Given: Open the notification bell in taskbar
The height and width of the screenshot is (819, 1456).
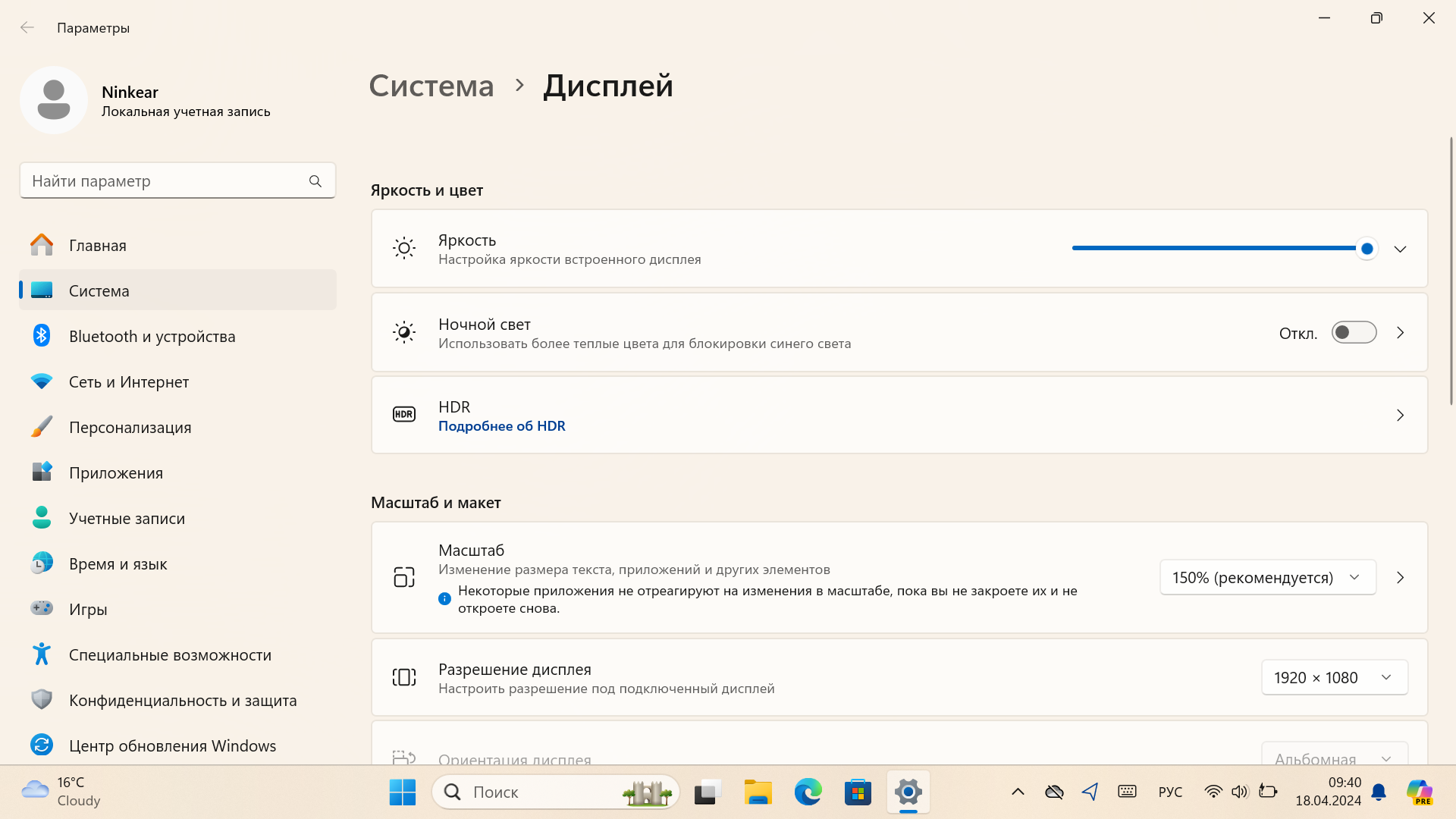Looking at the screenshot, I should 1379,792.
